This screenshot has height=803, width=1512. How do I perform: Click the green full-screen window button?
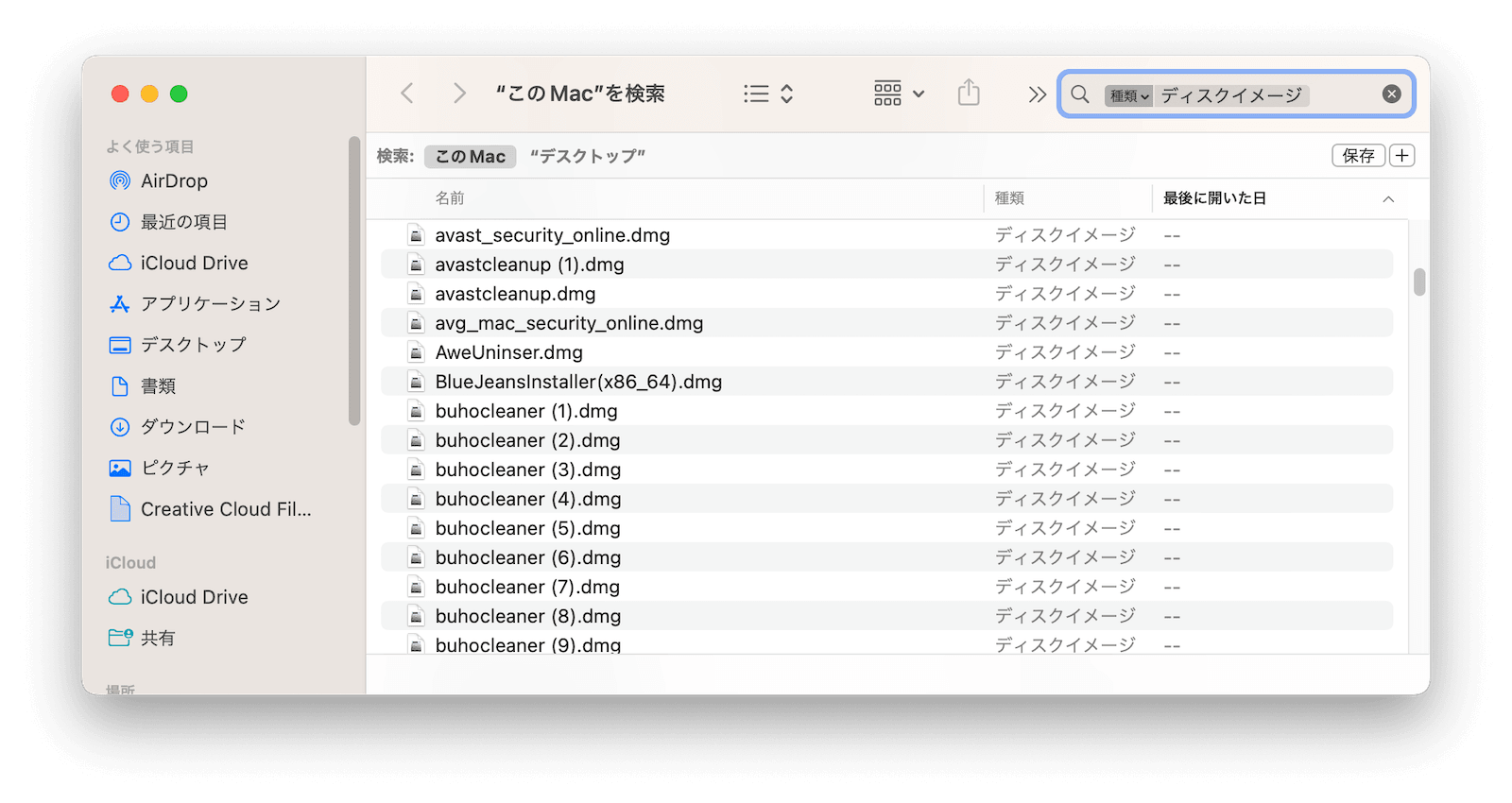point(179,94)
